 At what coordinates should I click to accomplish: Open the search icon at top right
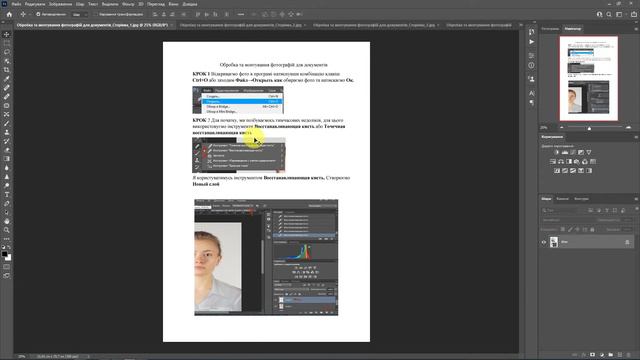tap(609, 14)
